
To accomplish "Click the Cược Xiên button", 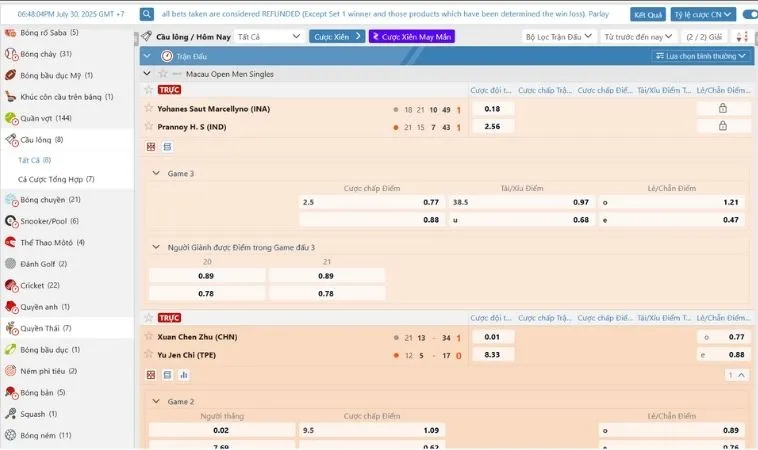I will pos(337,37).
